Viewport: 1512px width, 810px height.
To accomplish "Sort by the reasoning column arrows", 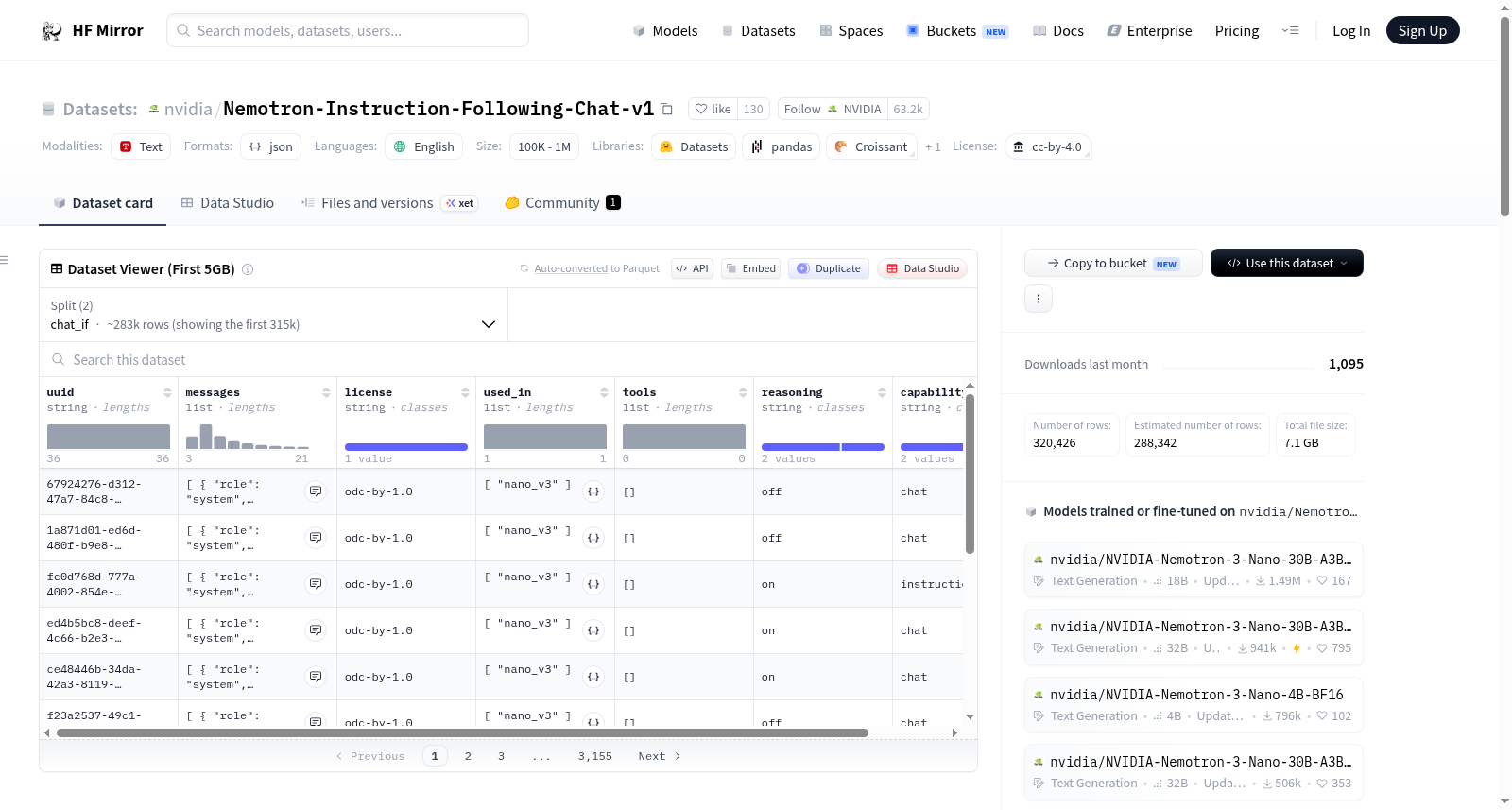I will 882,392.
